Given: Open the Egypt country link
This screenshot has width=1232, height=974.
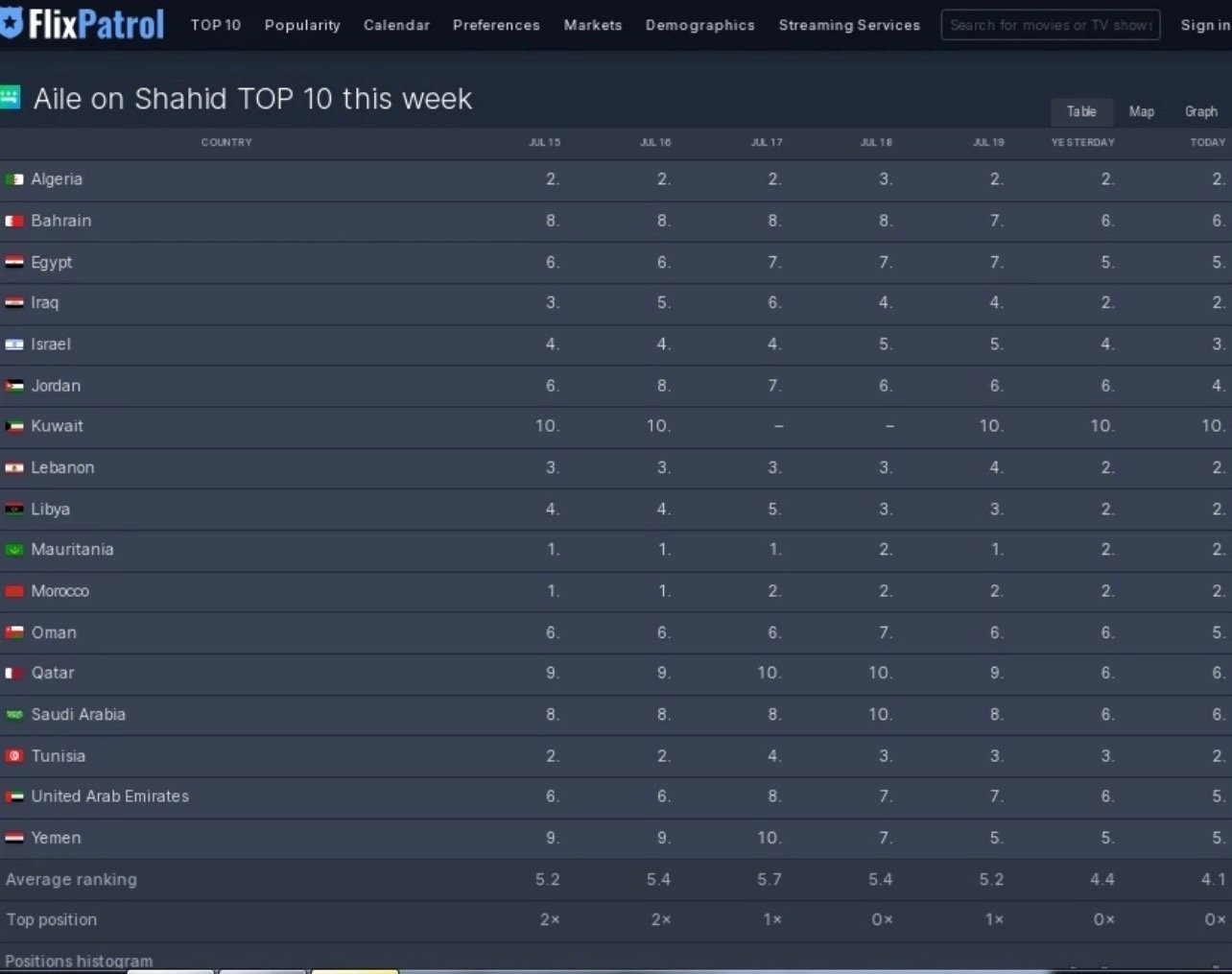Looking at the screenshot, I should 52,262.
